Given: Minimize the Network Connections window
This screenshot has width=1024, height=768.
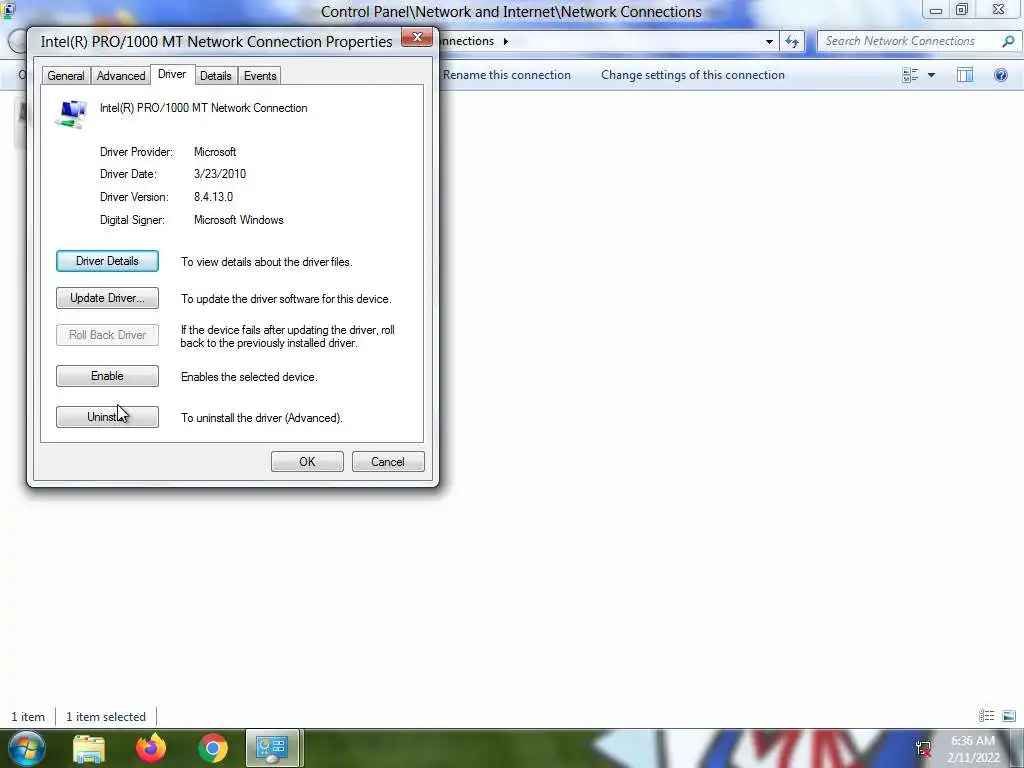Looking at the screenshot, I should coord(936,10).
